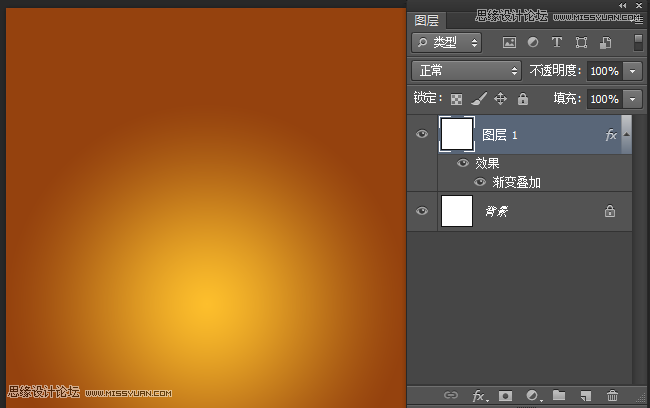Create a new layer

pyautogui.click(x=585, y=396)
